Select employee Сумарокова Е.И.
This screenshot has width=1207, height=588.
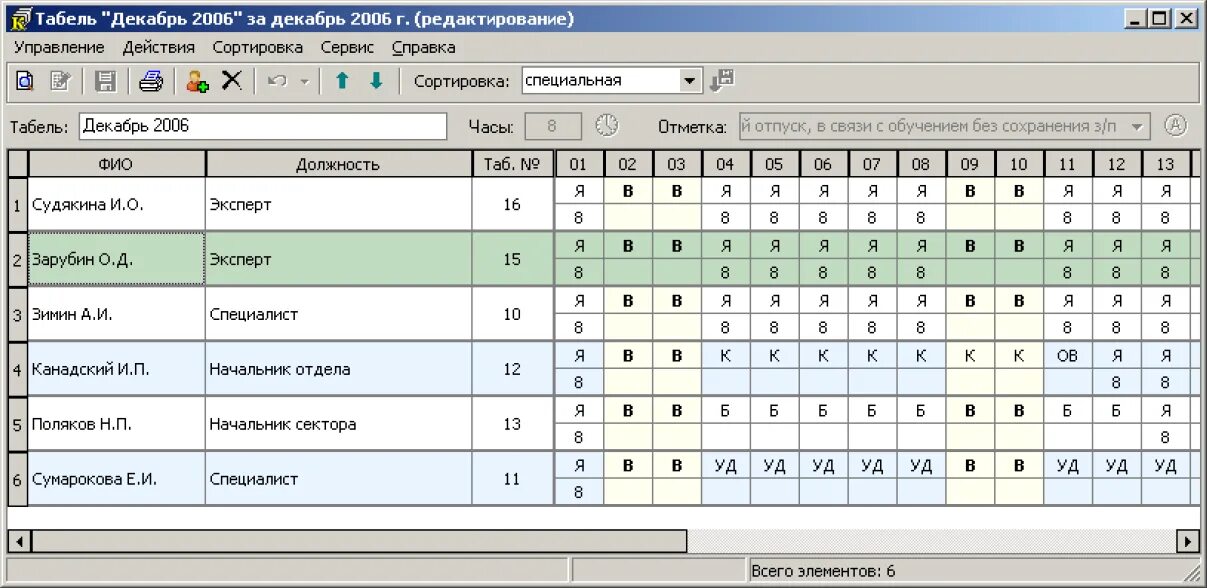(117, 479)
